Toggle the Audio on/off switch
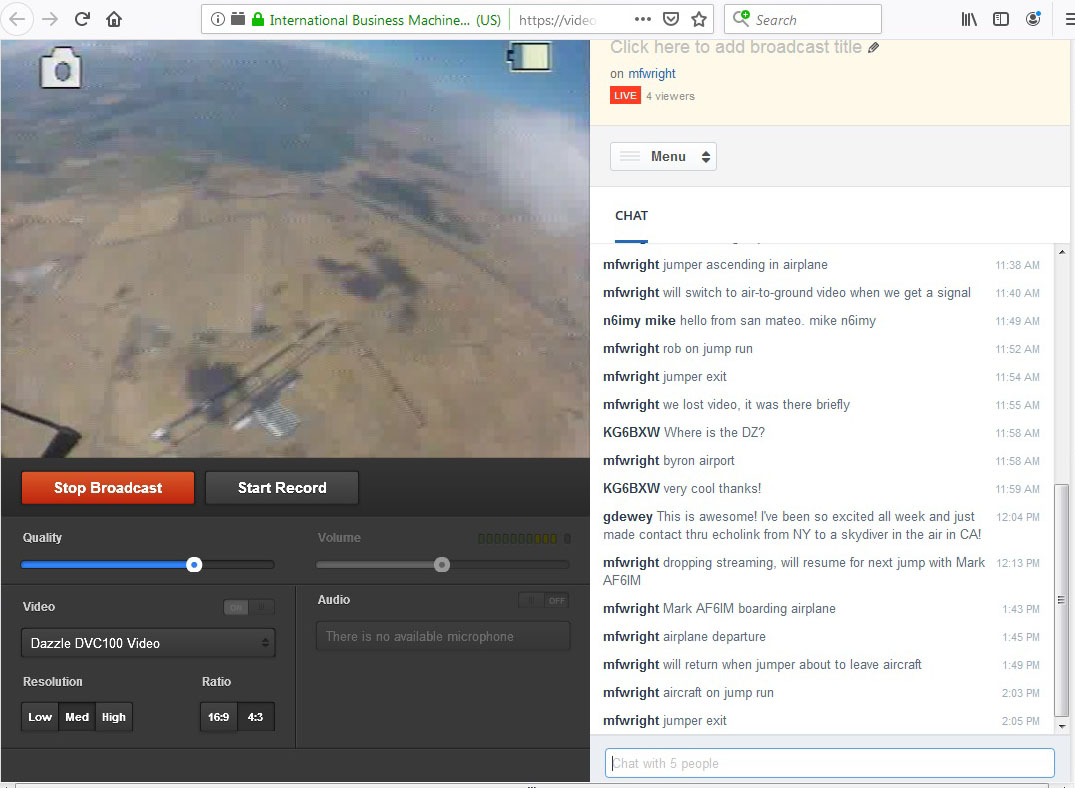This screenshot has height=788, width=1075. pyautogui.click(x=543, y=600)
